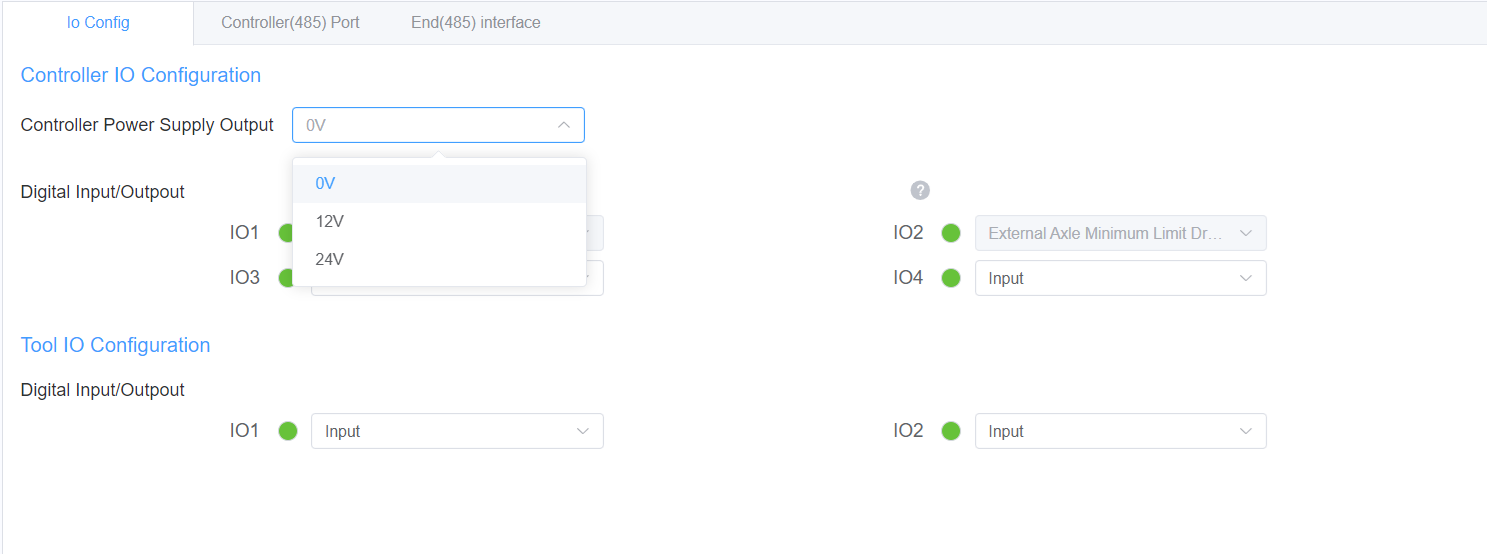Click the Tool IO1 green status indicator
Screen dimensions: 1487x554
pos(288,431)
